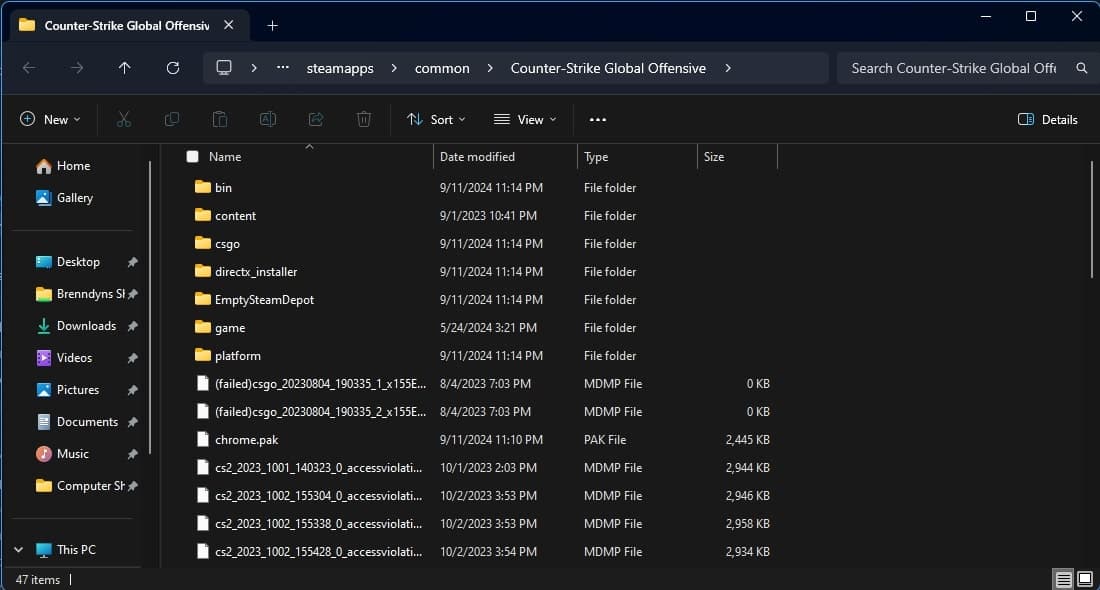Toggle the Details pane open
Viewport: 1100px width, 590px height.
1047,119
